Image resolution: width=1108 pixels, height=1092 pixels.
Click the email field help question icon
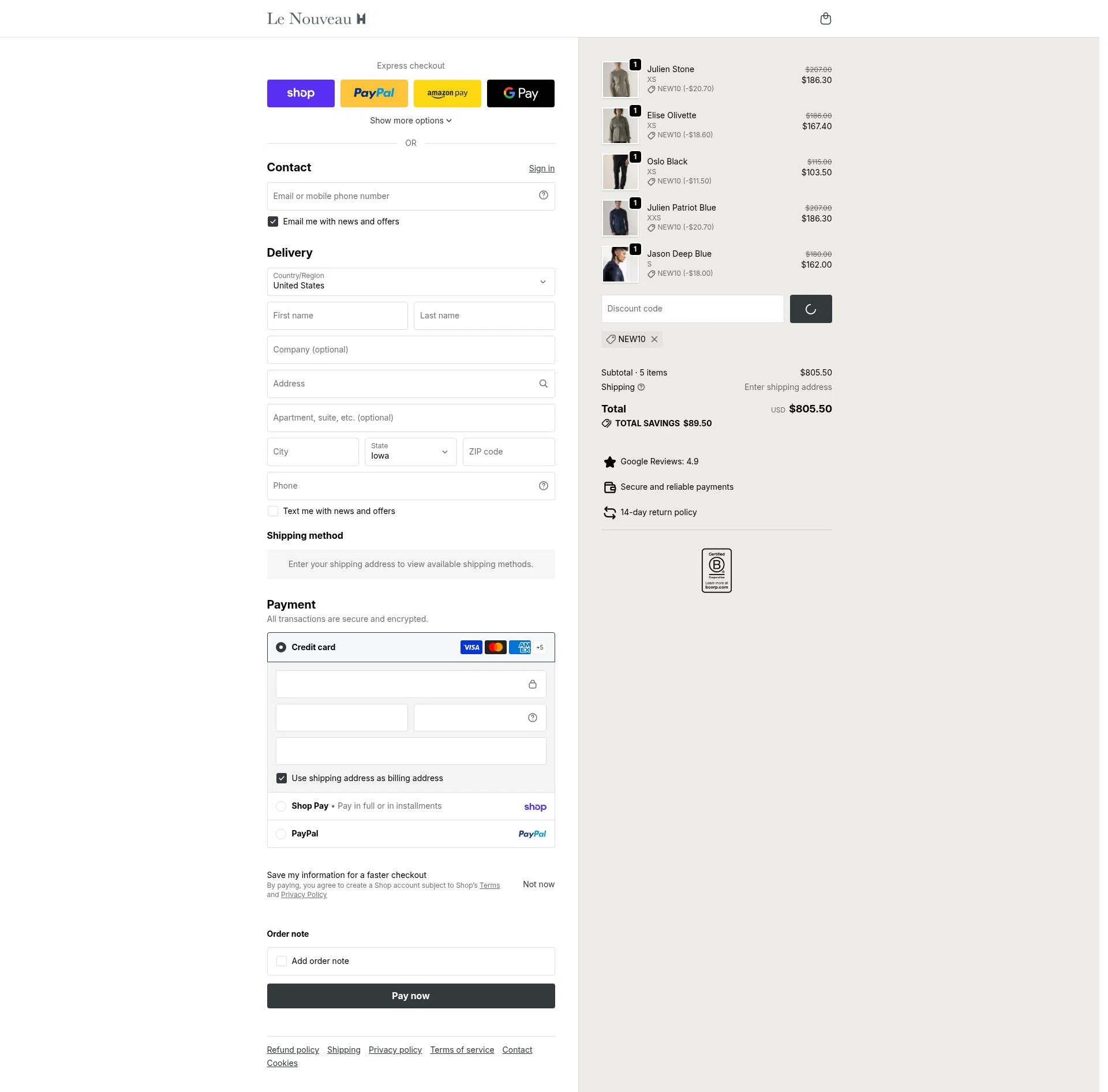[543, 196]
